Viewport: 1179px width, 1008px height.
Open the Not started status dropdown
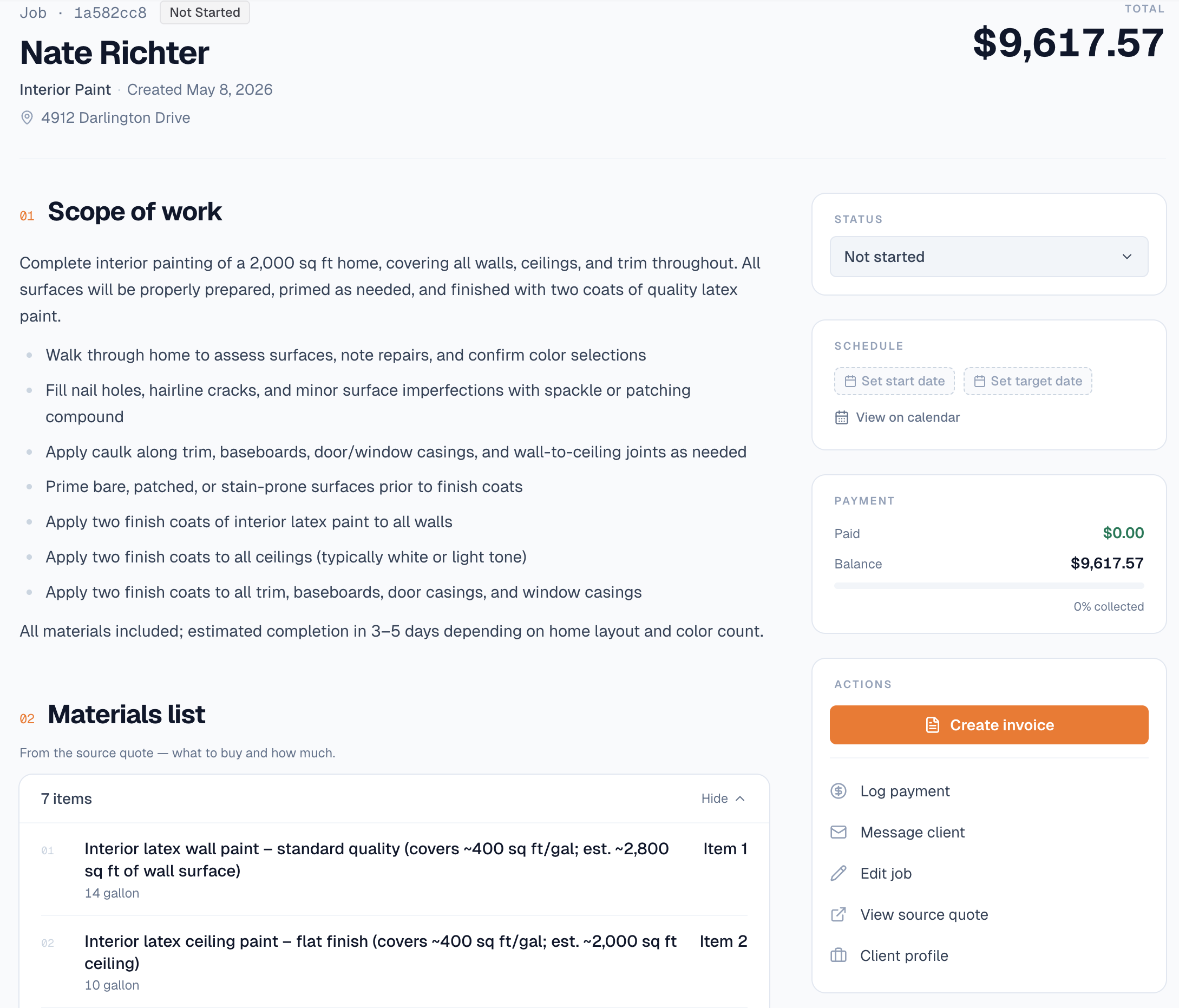(988, 257)
